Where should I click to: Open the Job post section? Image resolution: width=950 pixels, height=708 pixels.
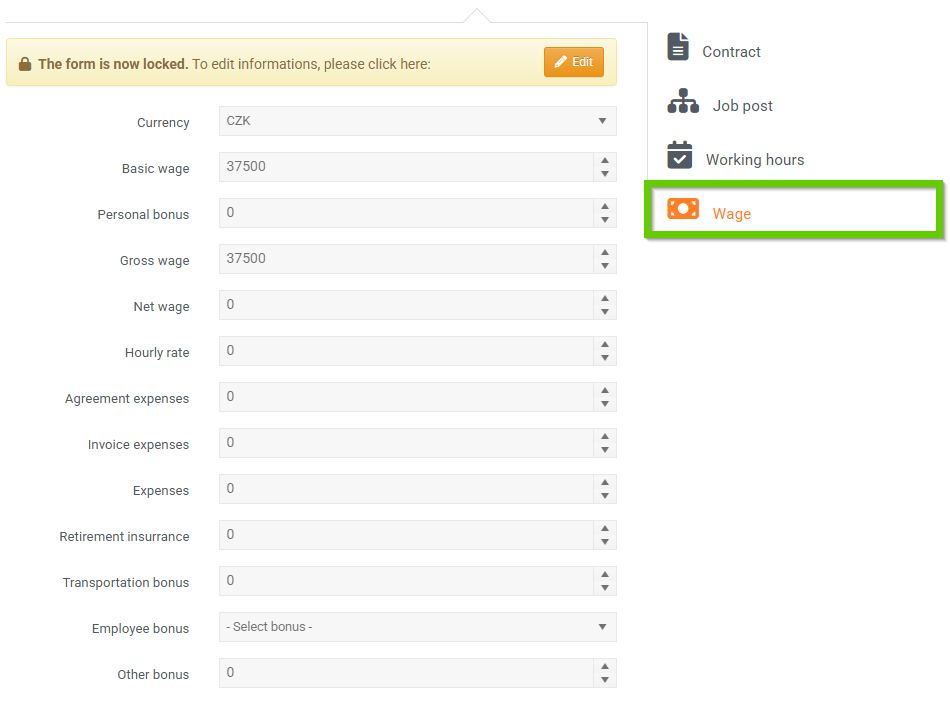742,106
